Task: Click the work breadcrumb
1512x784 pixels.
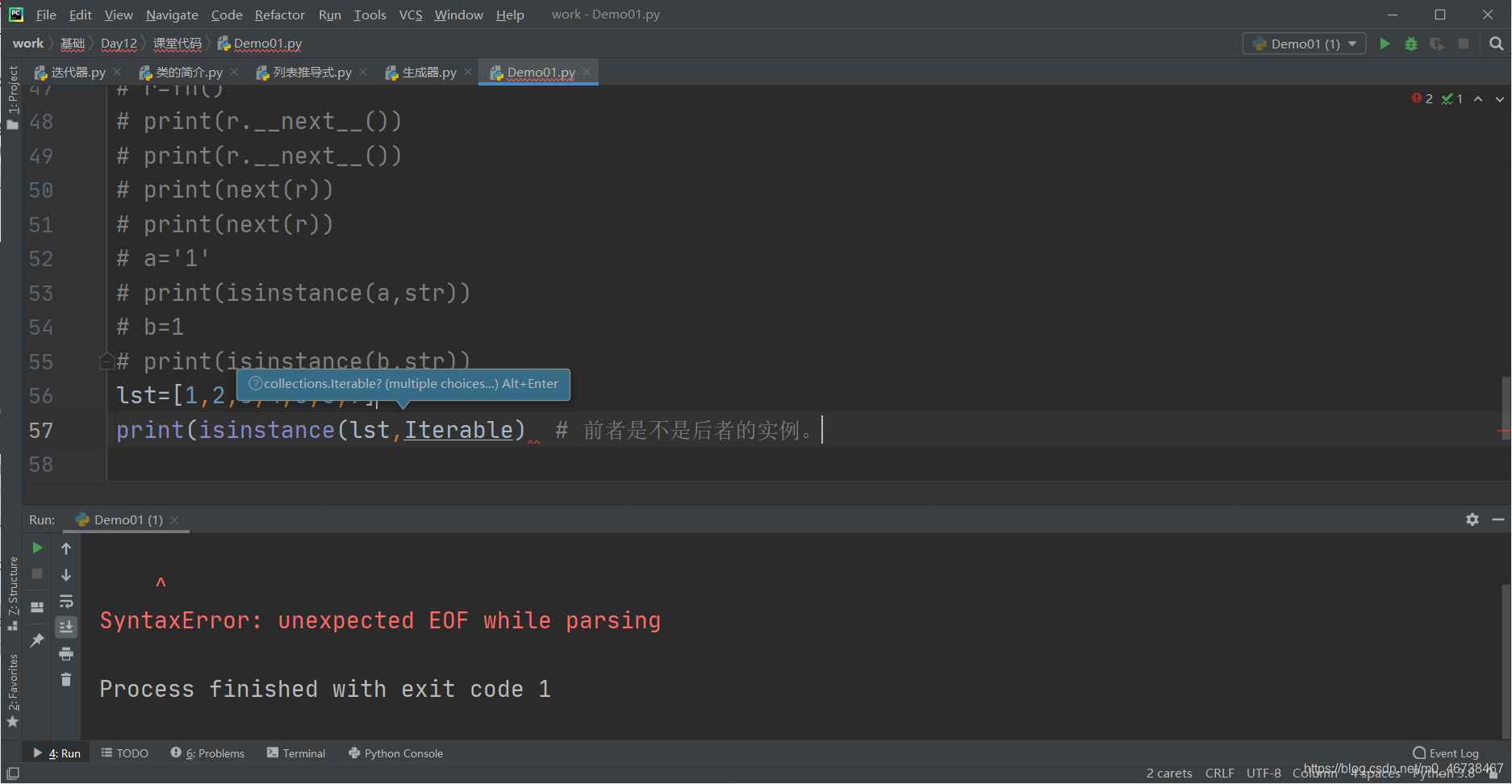Action: tap(28, 44)
